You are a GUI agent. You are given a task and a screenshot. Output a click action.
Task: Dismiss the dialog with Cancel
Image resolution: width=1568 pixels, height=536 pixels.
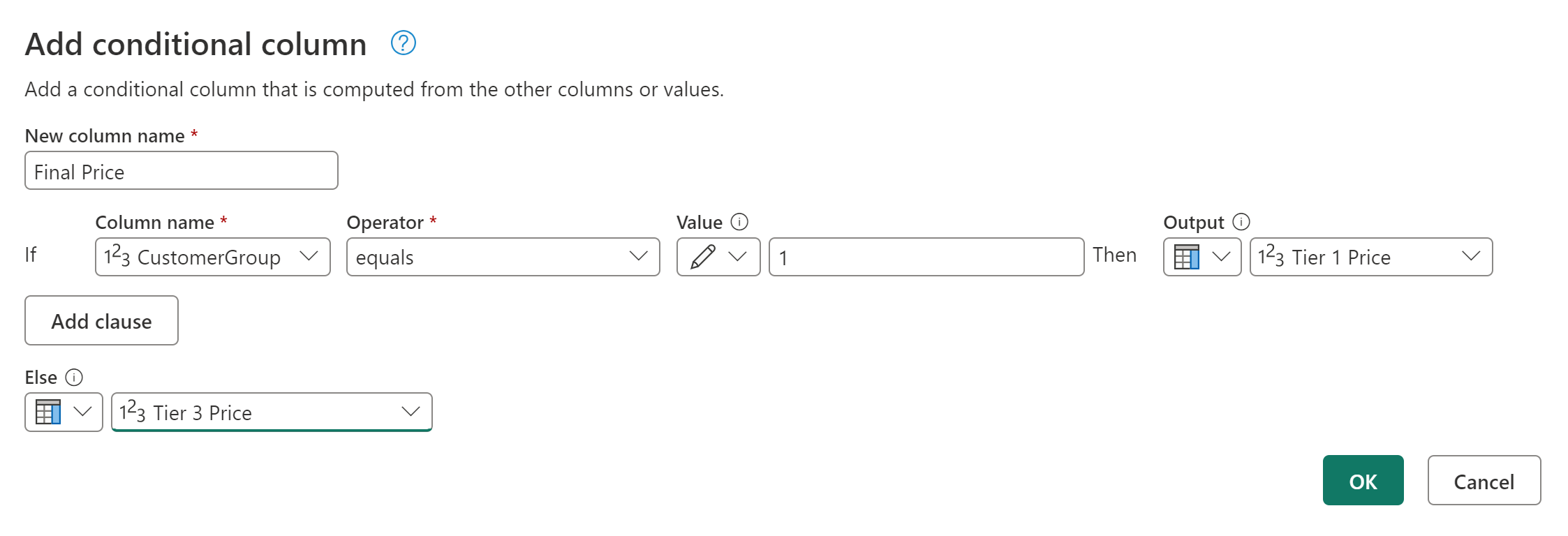(x=1484, y=480)
